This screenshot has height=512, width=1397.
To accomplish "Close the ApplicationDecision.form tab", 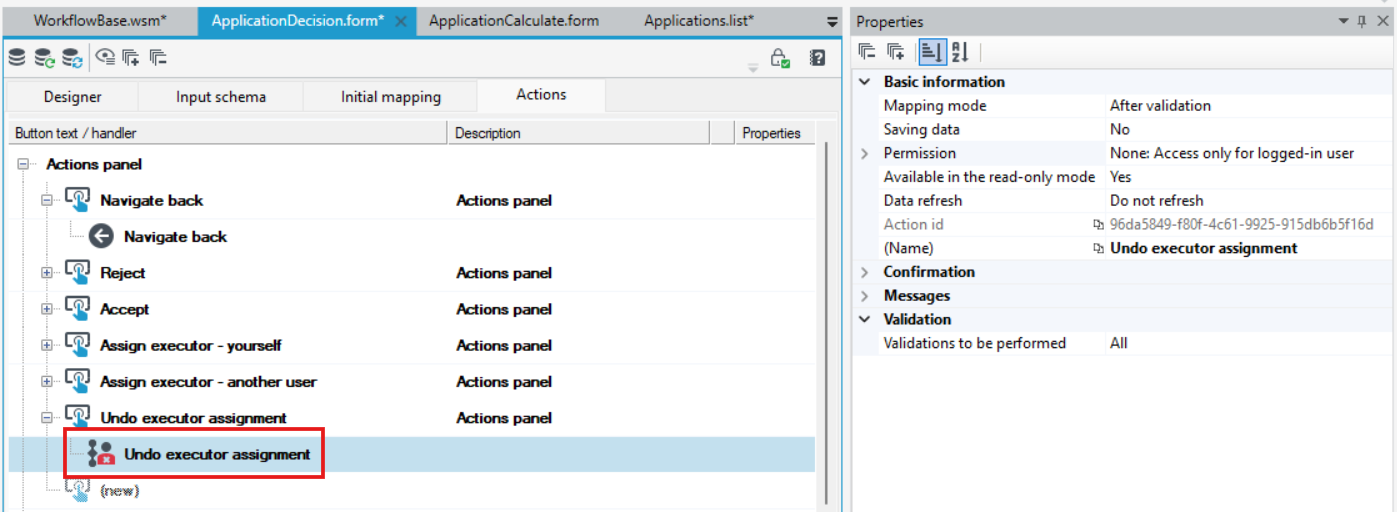I will [401, 21].
